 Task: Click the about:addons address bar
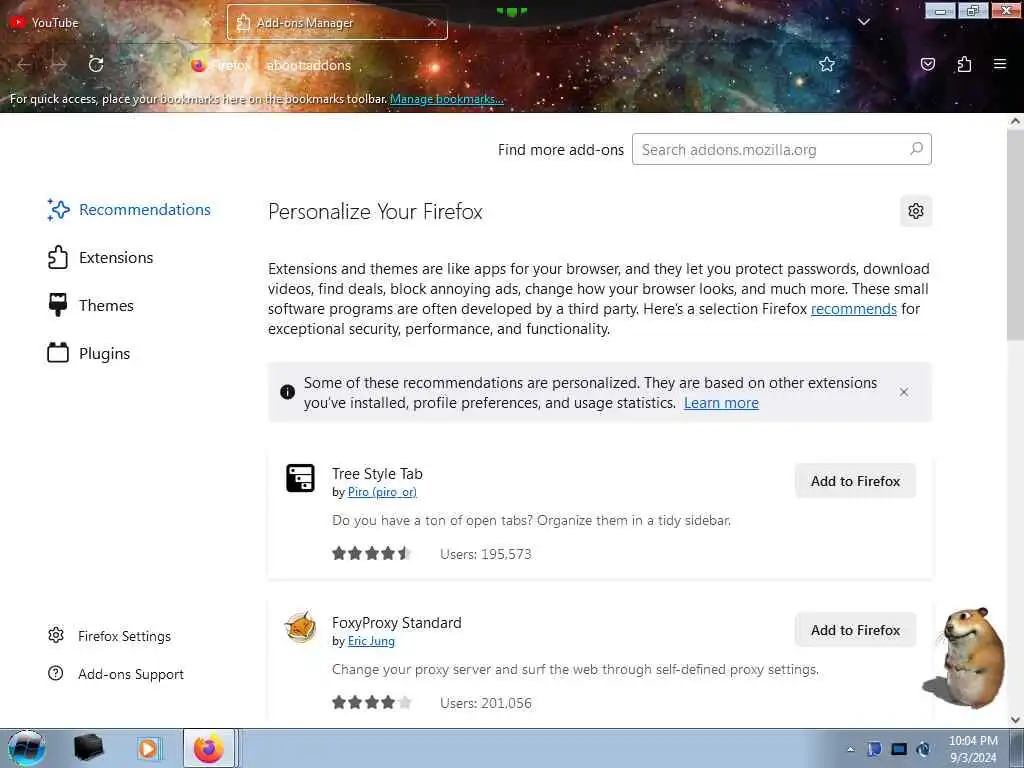tap(496, 65)
